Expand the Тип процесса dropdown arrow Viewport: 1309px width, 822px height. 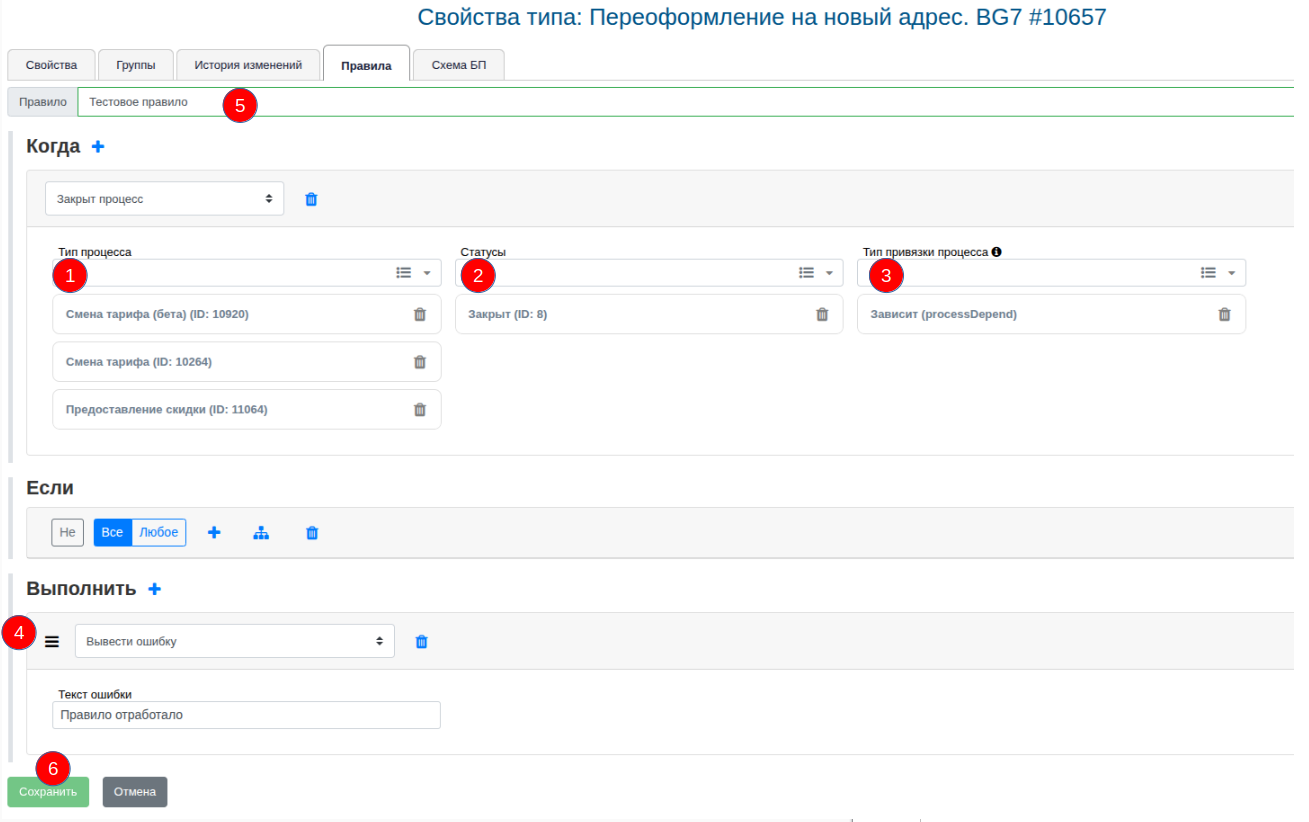(x=427, y=272)
